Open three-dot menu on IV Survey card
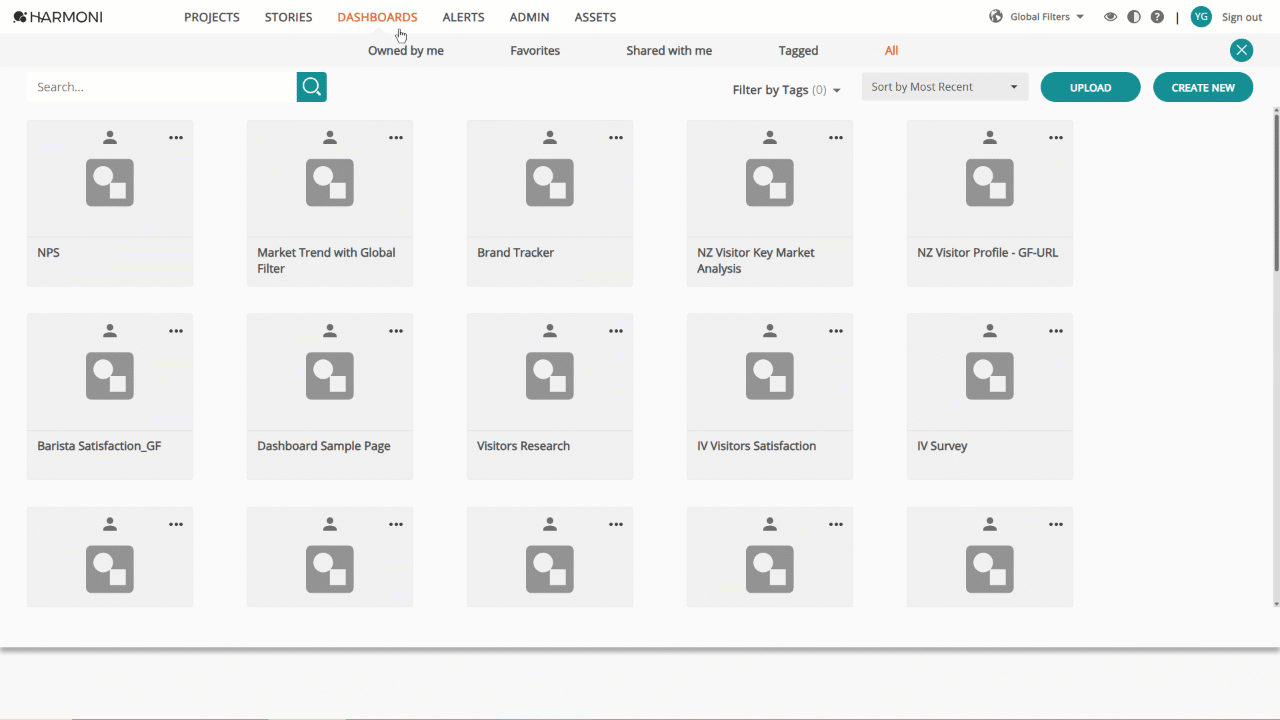Viewport: 1280px width, 720px height. click(x=1056, y=331)
